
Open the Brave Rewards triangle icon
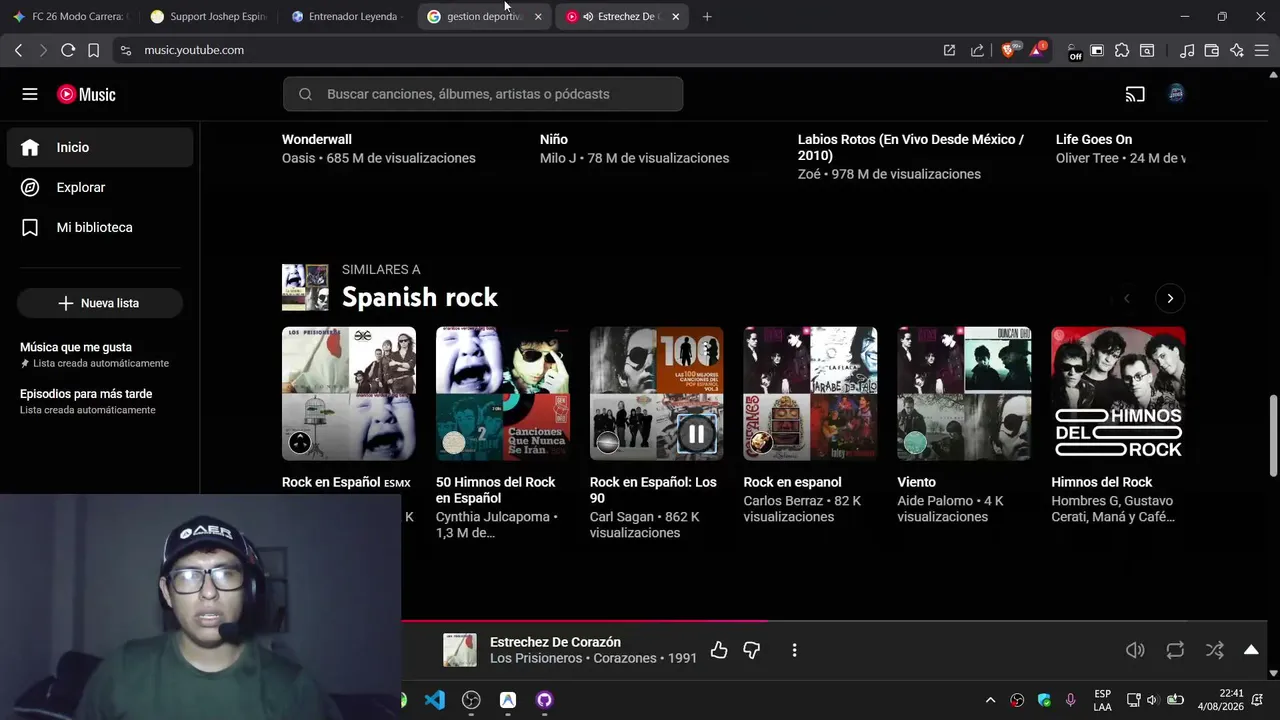click(1038, 50)
